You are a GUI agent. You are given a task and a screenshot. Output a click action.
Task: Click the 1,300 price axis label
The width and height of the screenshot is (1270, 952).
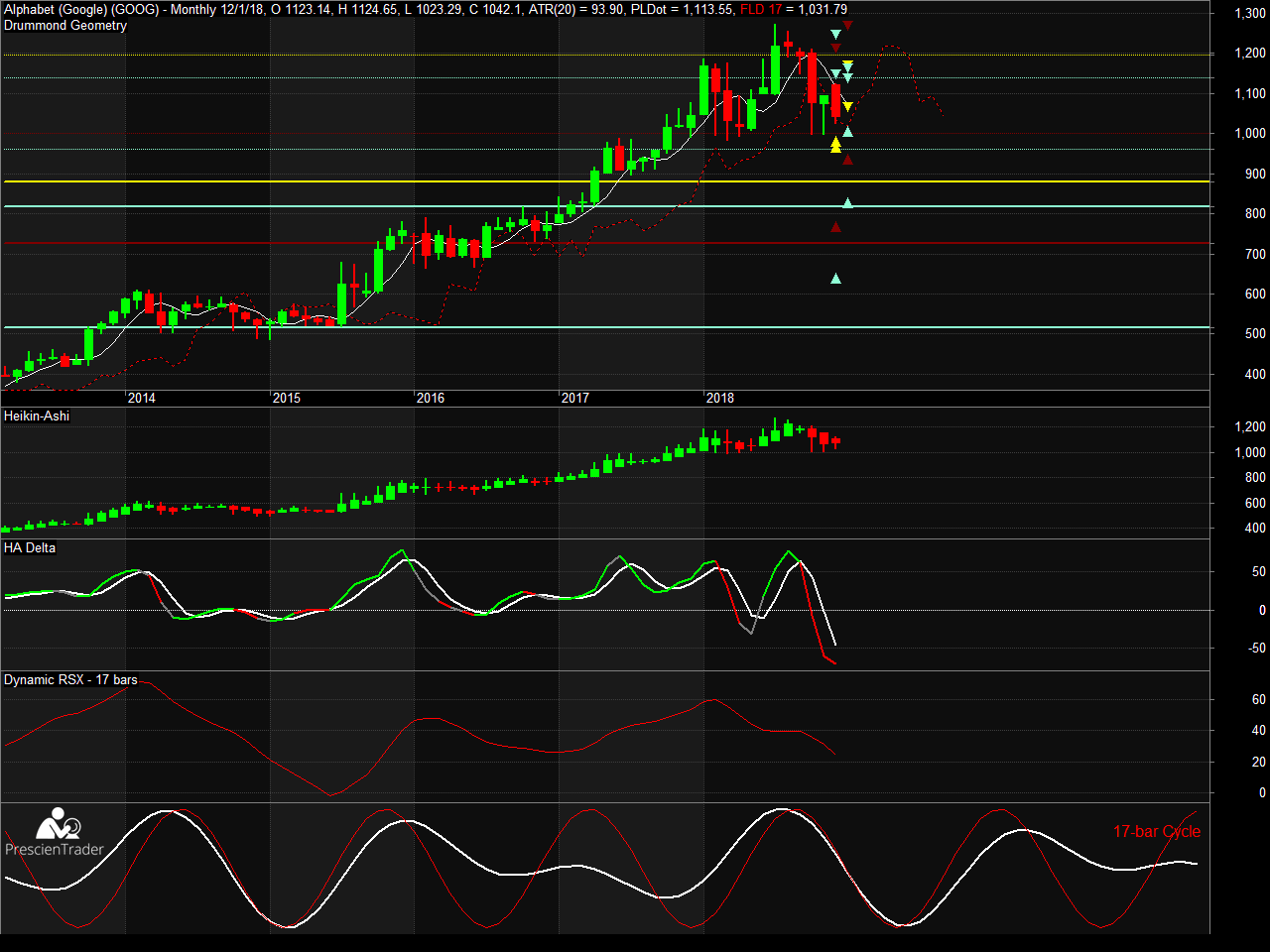click(x=1250, y=14)
